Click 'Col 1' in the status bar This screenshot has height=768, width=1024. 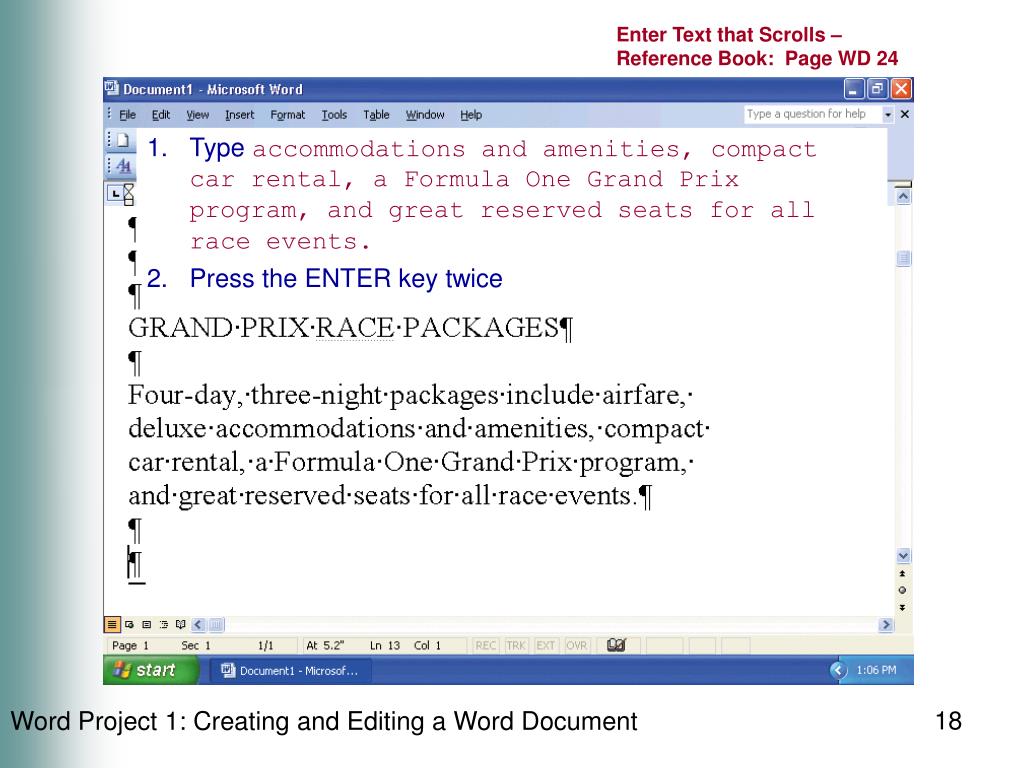pyautogui.click(x=427, y=645)
